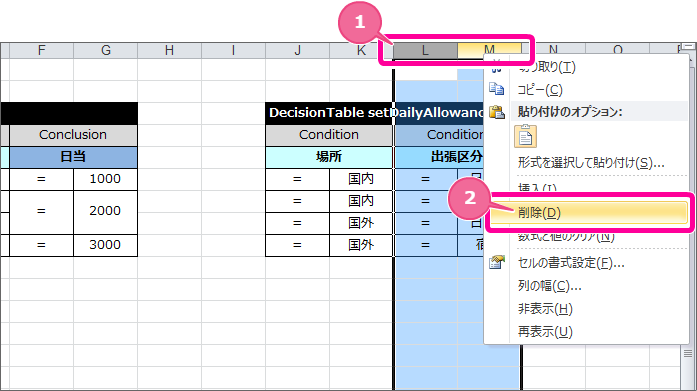
Task: Select cell containing 1000
Action: click(x=105, y=179)
